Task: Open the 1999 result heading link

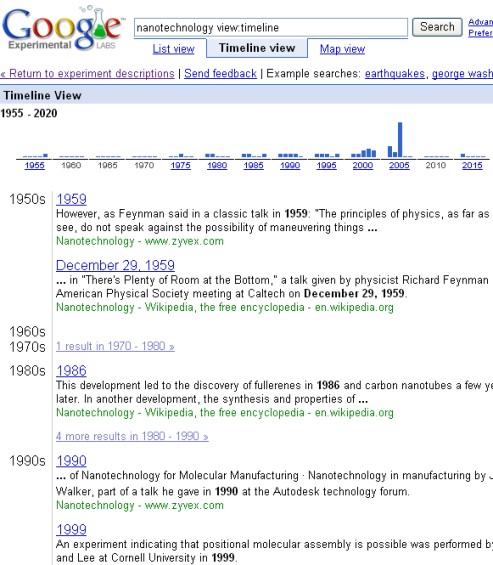Action: point(71,529)
